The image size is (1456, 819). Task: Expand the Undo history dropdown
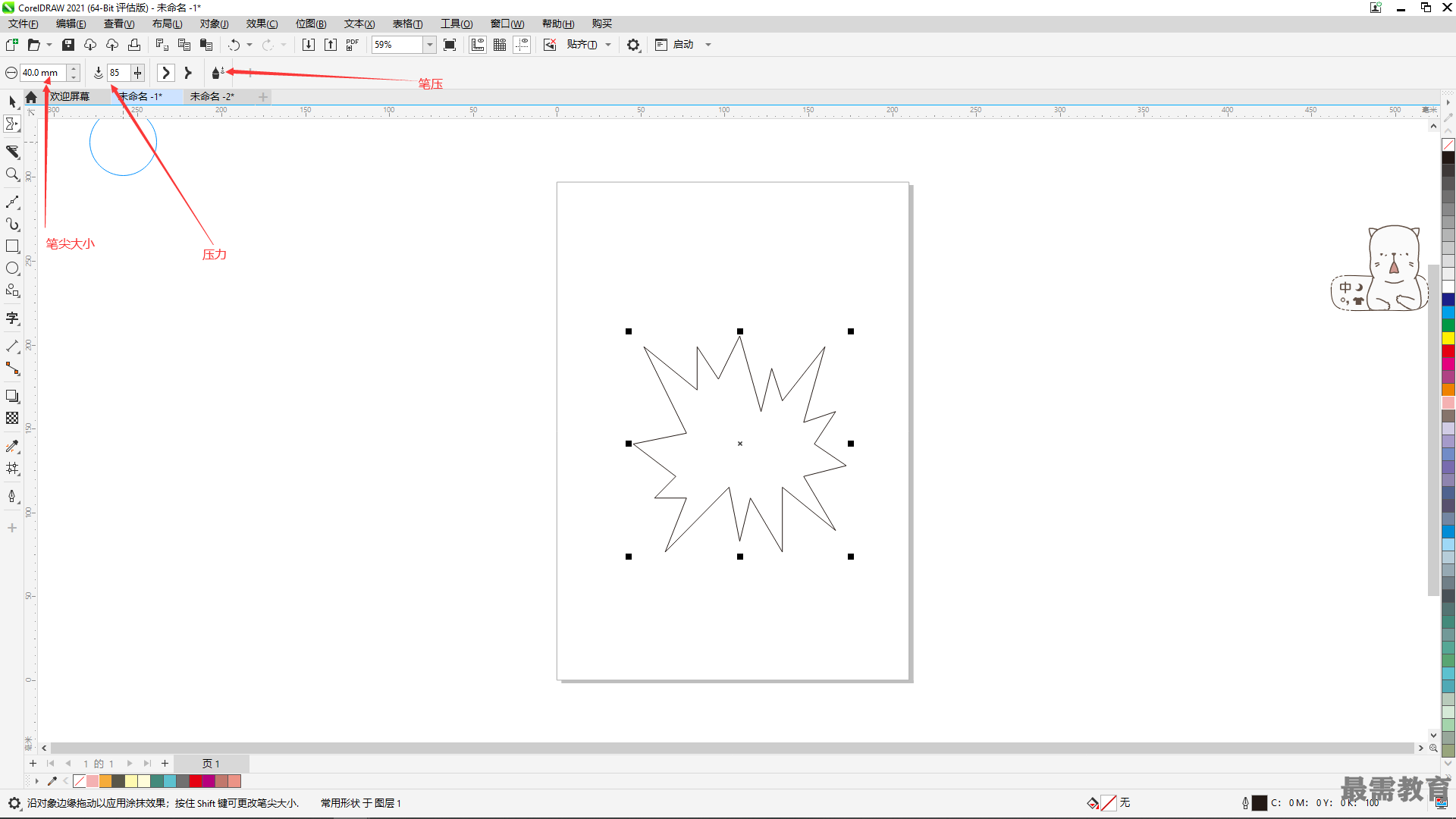(249, 45)
